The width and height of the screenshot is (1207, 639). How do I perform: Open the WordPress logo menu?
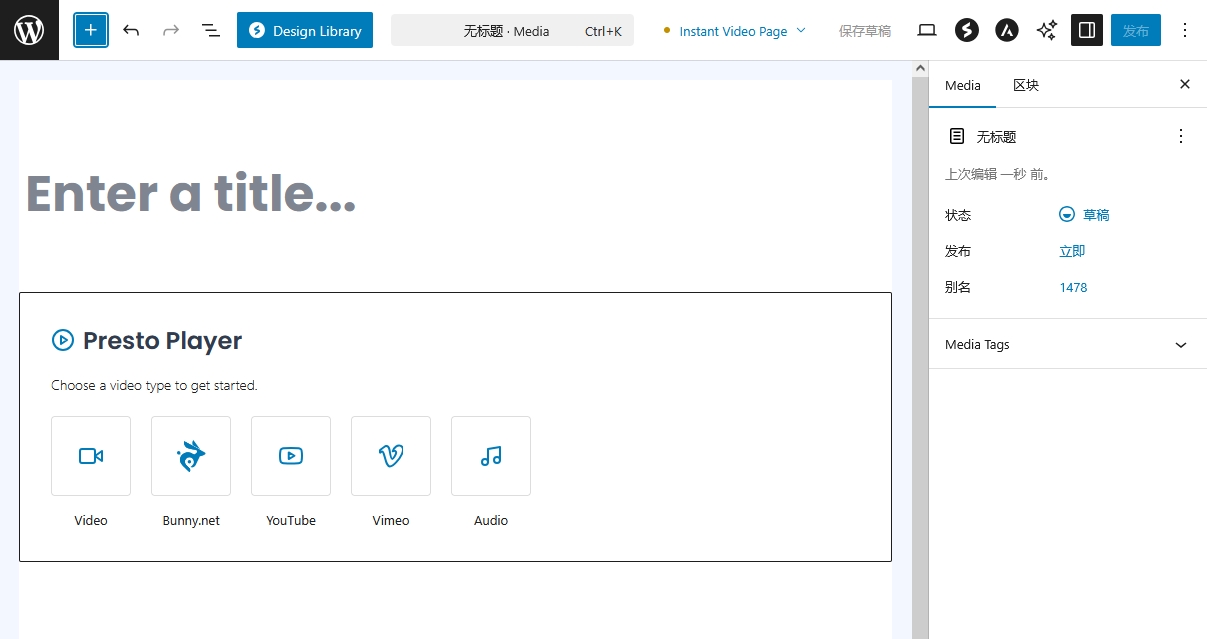pyautogui.click(x=29, y=30)
